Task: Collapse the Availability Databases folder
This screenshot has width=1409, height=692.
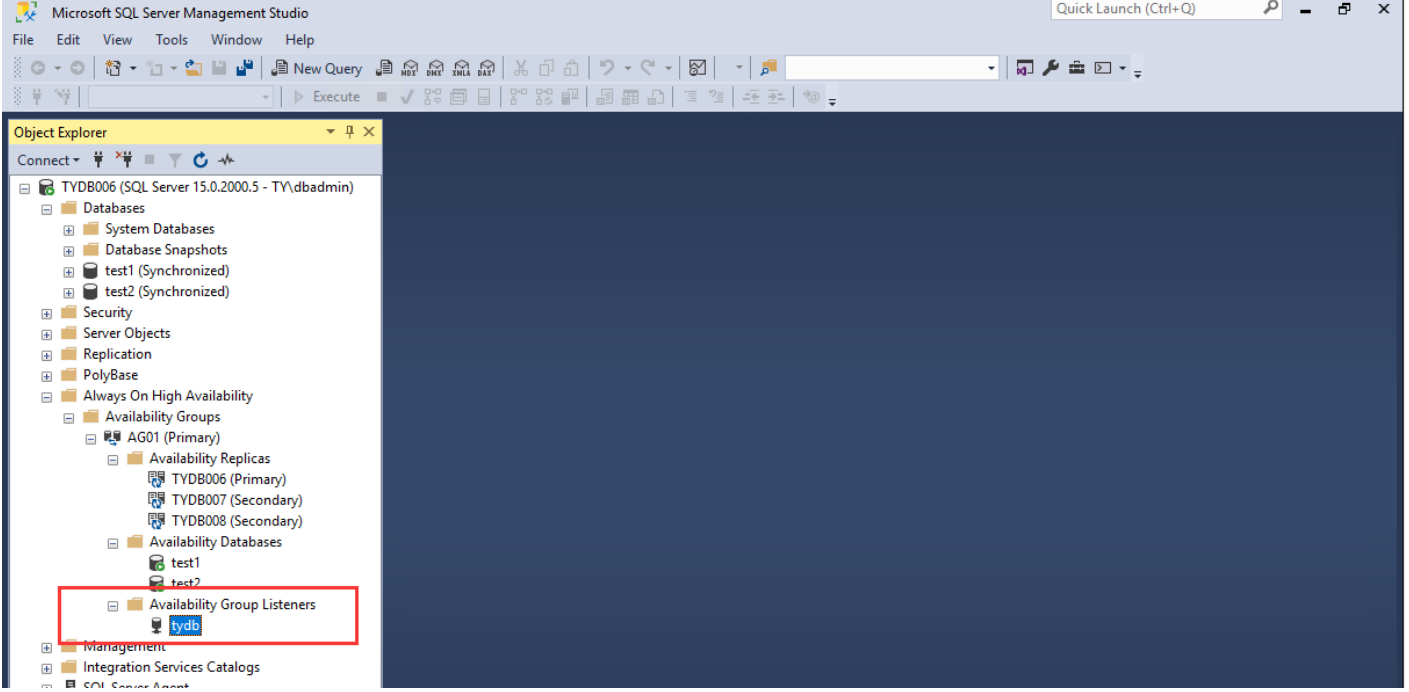Action: click(113, 542)
